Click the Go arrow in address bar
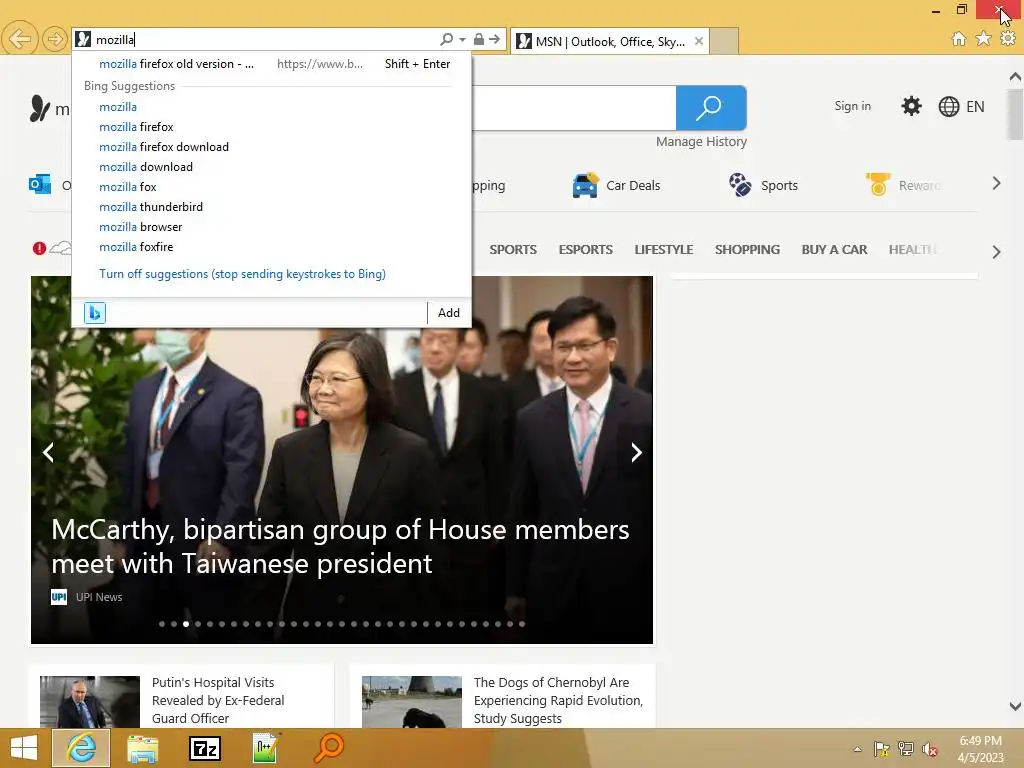Viewport: 1024px width, 768px height. point(494,39)
